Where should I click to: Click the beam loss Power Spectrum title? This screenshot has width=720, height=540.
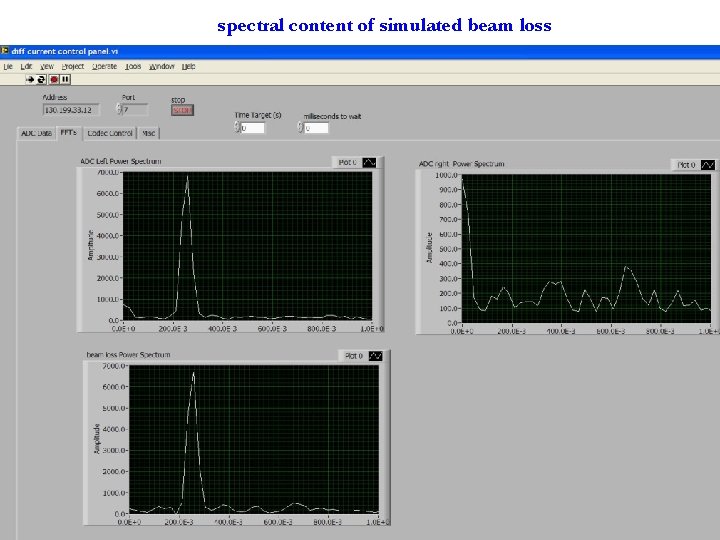coord(129,355)
